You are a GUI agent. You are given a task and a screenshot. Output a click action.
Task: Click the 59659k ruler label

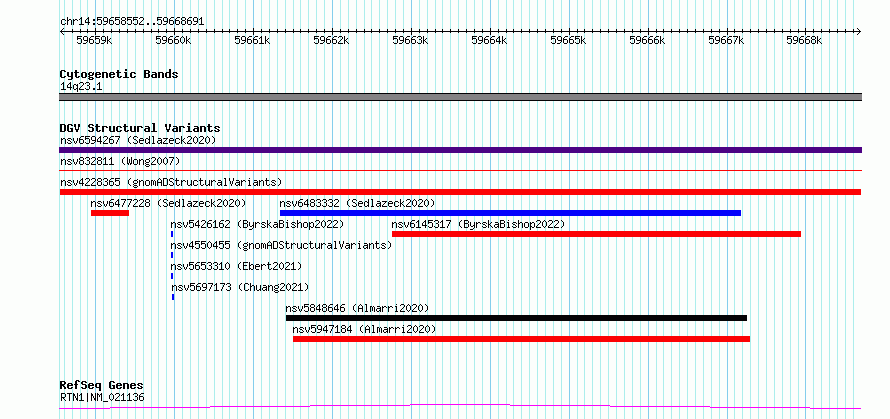point(94,40)
